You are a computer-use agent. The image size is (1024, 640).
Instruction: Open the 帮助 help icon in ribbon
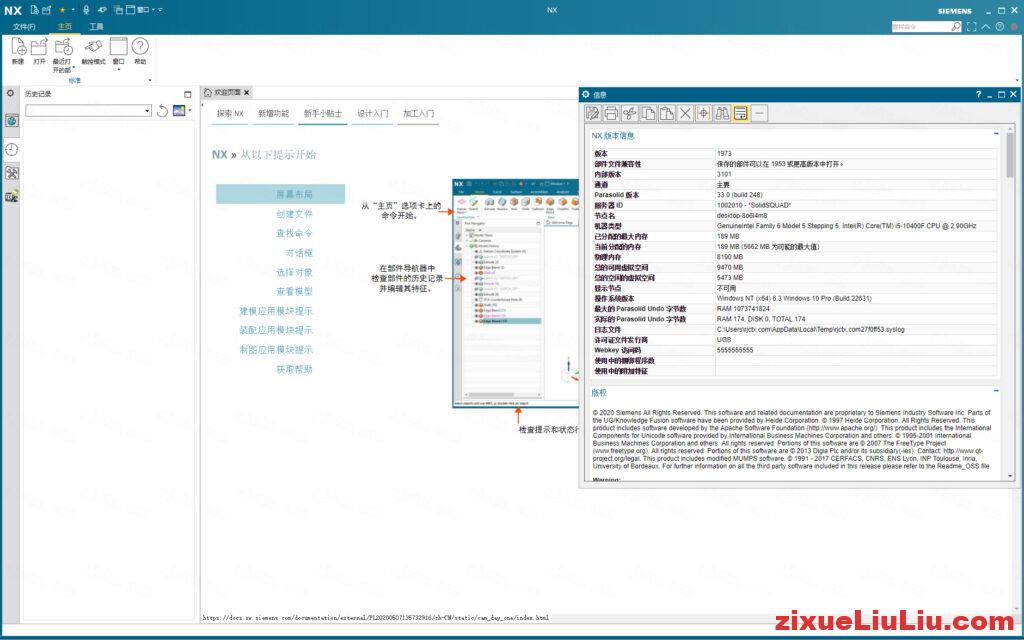[140, 46]
